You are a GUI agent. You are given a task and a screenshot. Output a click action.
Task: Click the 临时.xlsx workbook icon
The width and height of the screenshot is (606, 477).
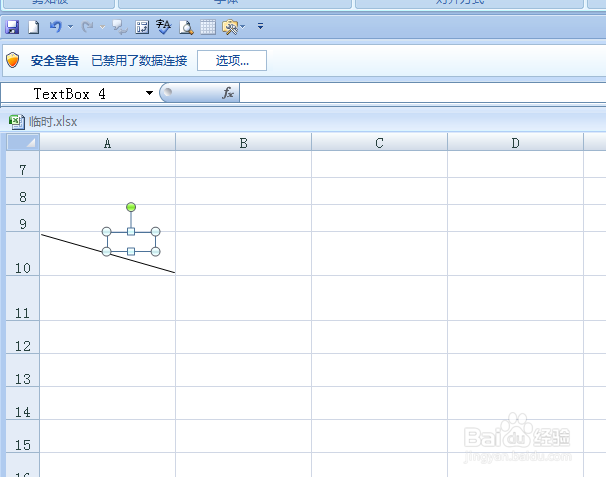click(x=17, y=122)
